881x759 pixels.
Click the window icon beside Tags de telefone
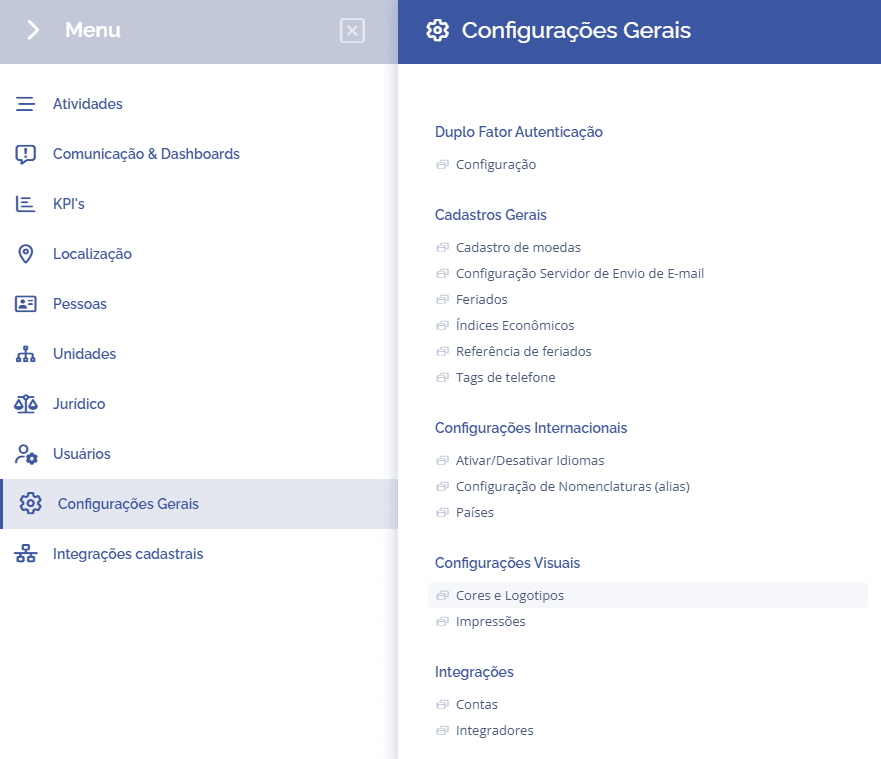pos(443,378)
